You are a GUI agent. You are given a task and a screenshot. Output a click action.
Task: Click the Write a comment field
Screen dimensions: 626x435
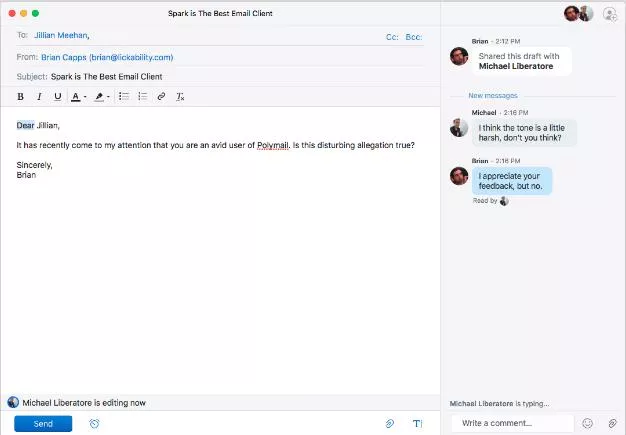click(x=512, y=424)
